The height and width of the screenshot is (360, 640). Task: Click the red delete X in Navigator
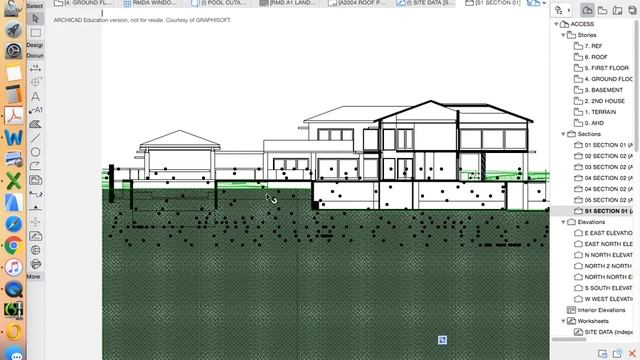[632, 353]
